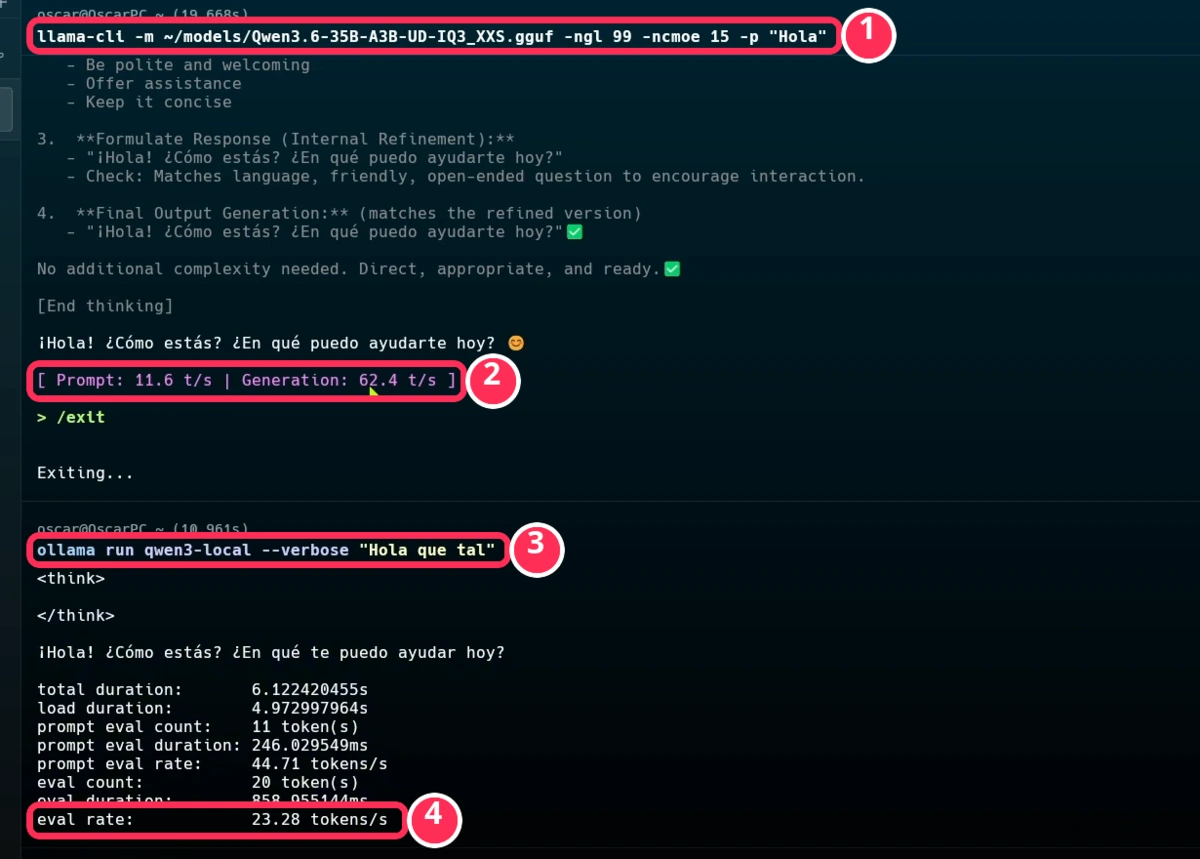Viewport: 1200px width, 859px height.
Task: Click the "Prompt: 11.6 t/s" statistic
Action: (134, 380)
